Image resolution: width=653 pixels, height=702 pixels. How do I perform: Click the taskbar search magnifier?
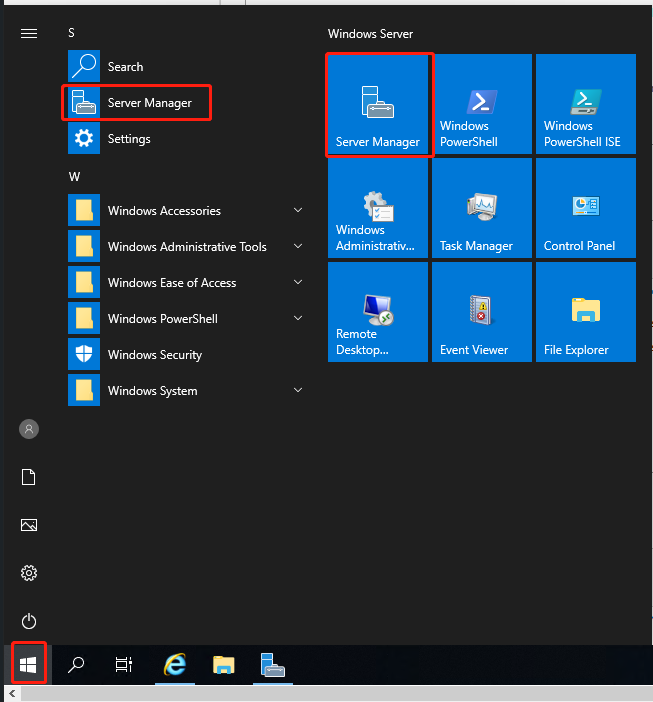tap(76, 665)
